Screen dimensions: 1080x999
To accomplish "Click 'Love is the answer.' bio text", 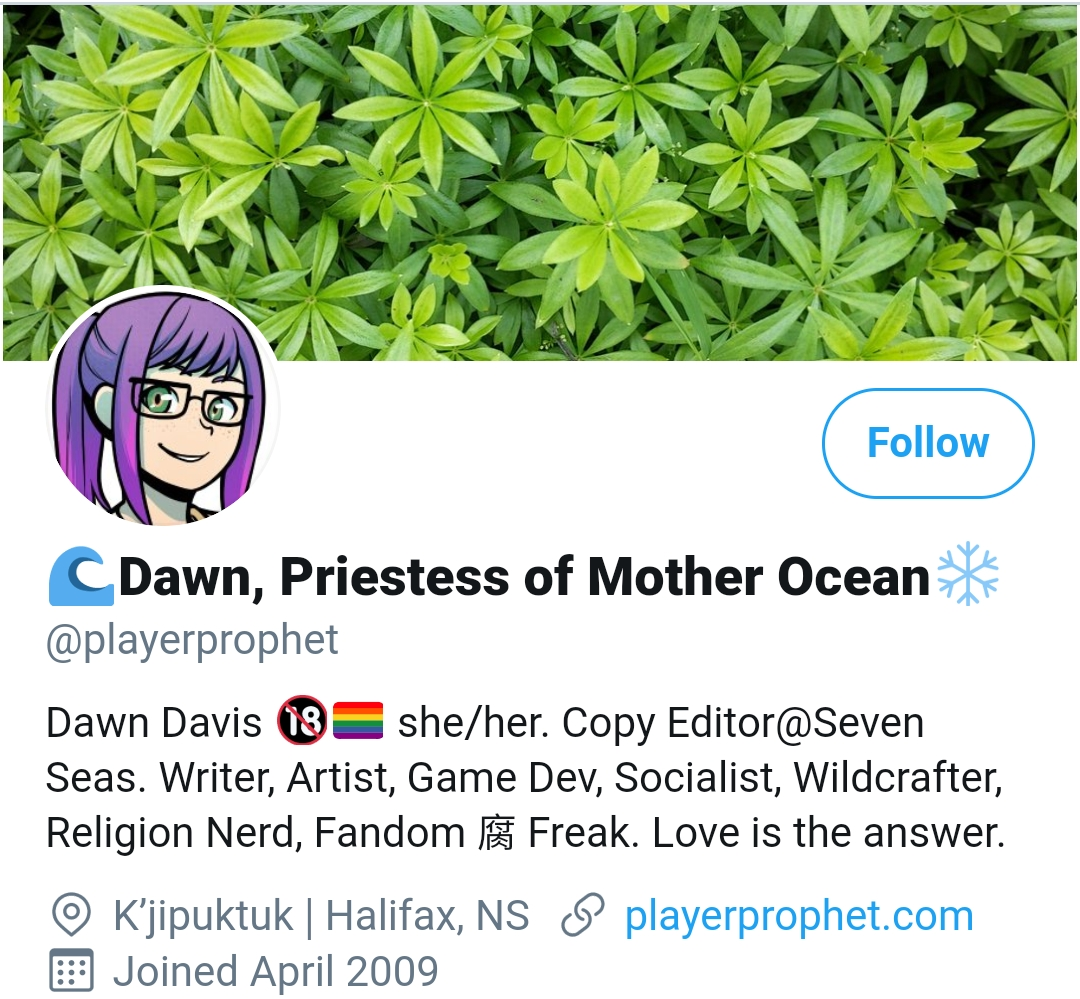I will click(829, 832).
